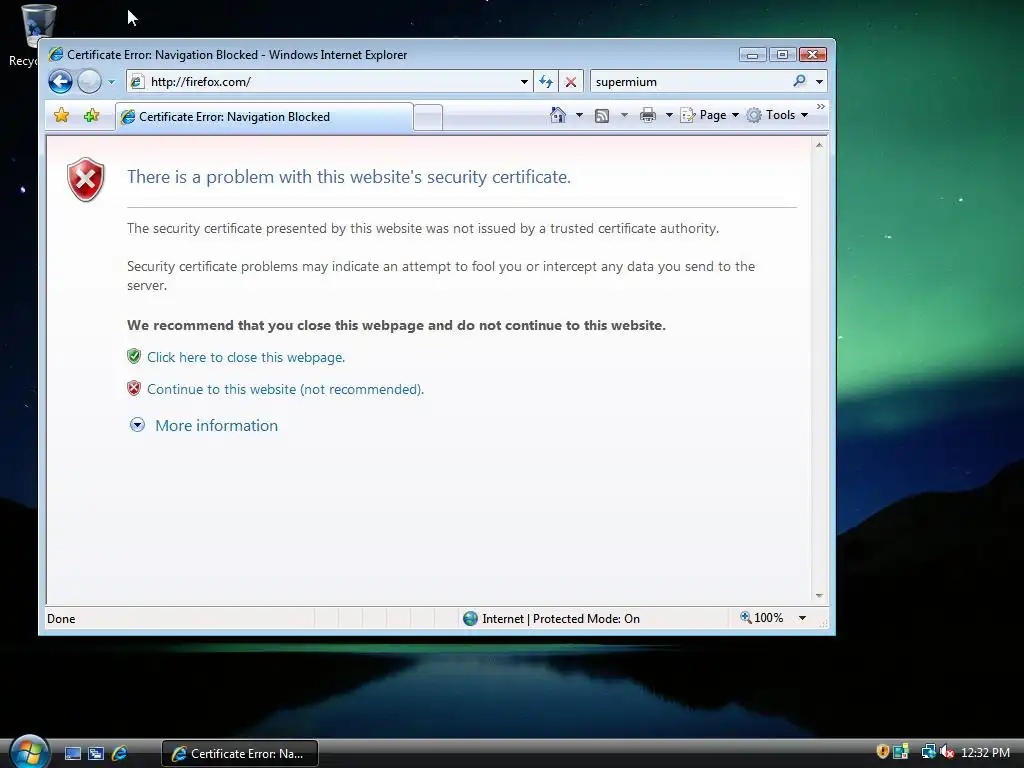The height and width of the screenshot is (768, 1024).
Task: Click here to close this webpage link
Action: [x=246, y=357]
